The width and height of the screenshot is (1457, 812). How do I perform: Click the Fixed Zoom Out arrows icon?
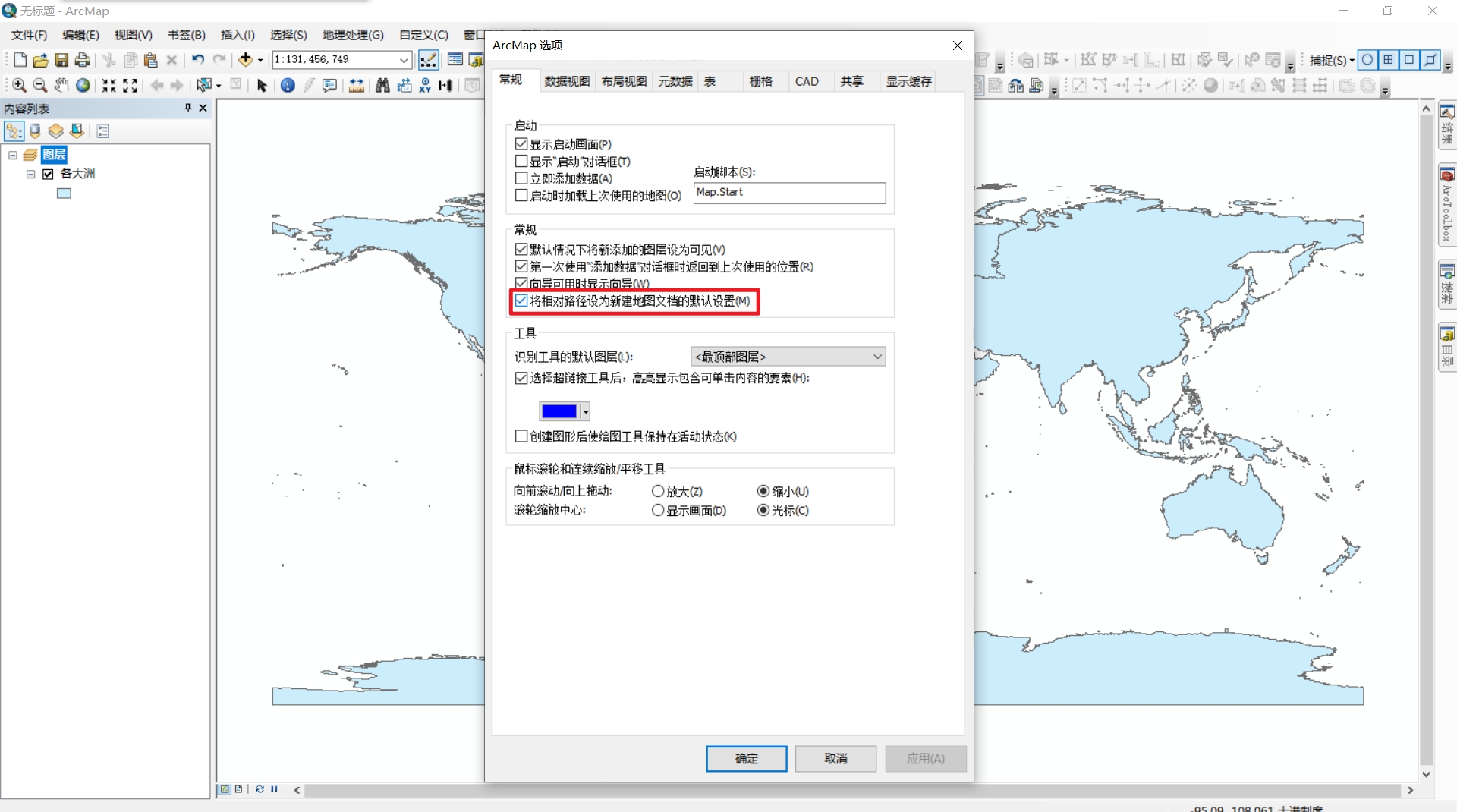coord(131,86)
